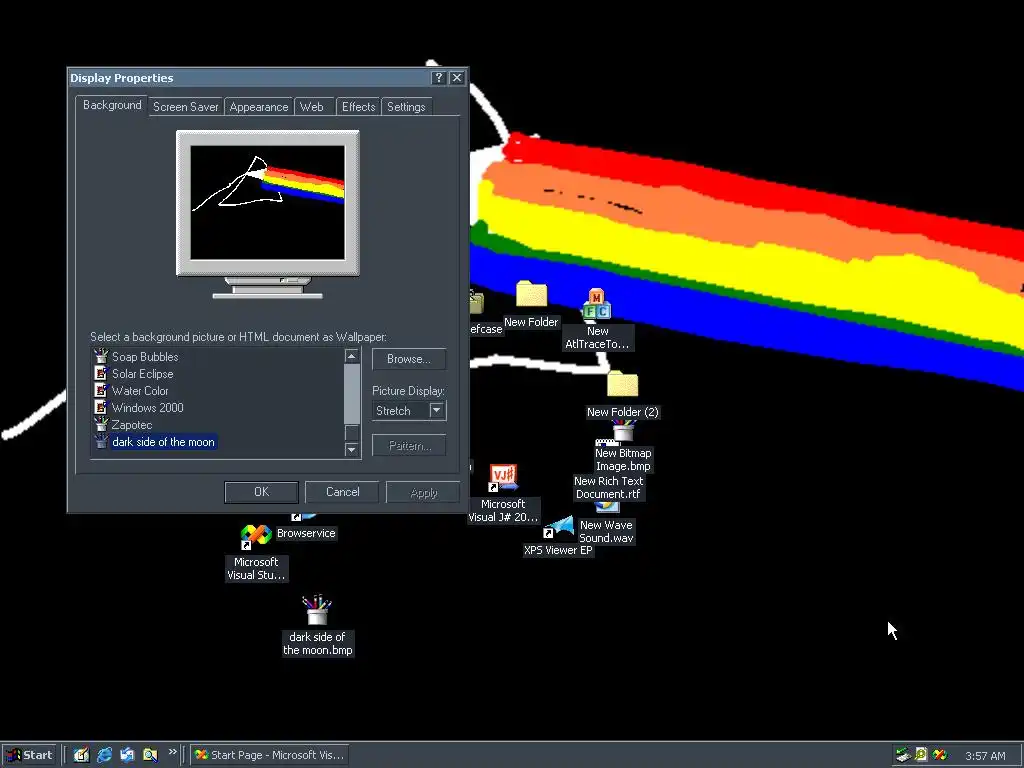
Task: Open the Settings tab
Action: (406, 106)
